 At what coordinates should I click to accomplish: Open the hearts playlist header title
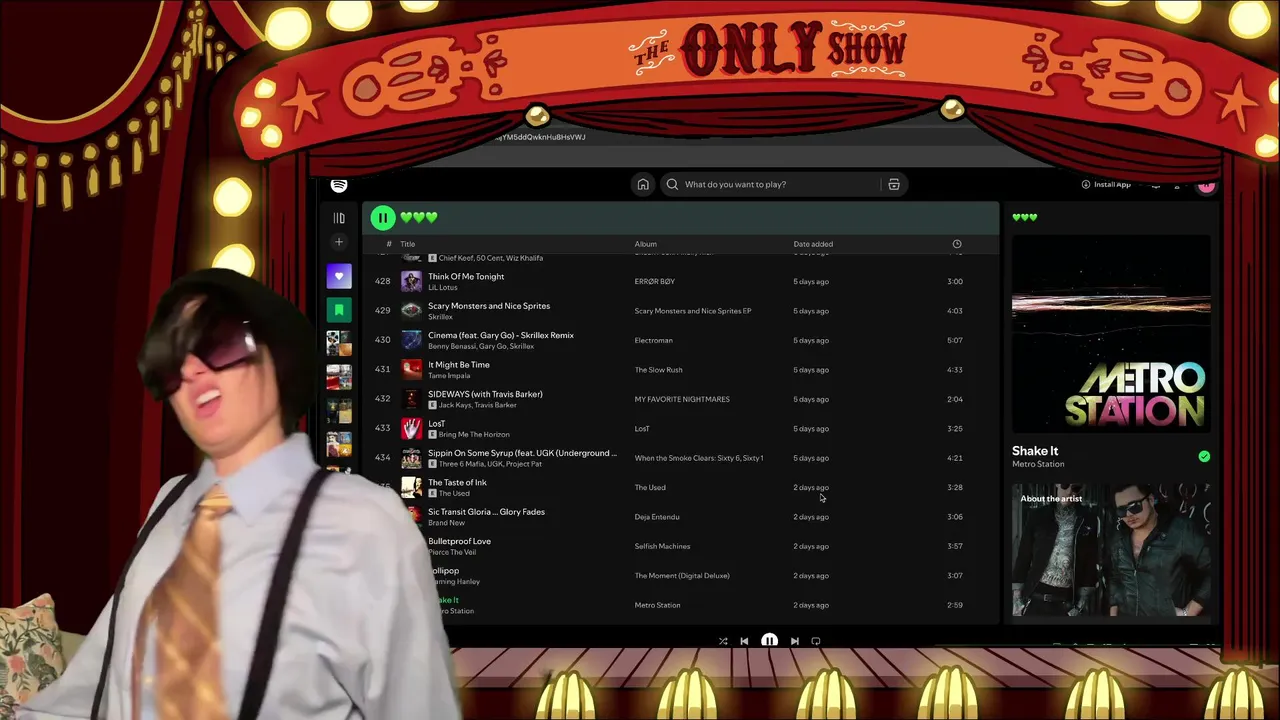pos(419,217)
